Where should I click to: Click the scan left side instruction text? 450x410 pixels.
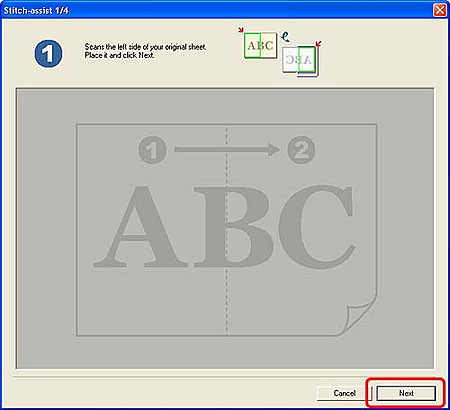[145, 51]
